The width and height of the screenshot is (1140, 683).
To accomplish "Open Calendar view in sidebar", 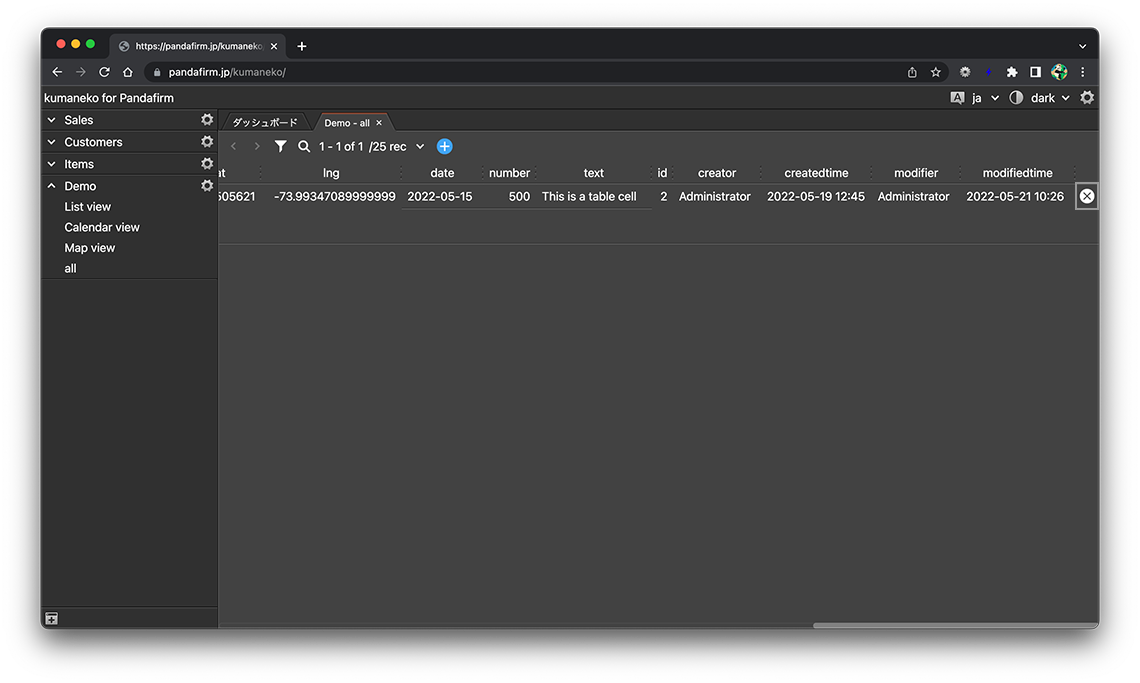I will pyautogui.click(x=102, y=227).
